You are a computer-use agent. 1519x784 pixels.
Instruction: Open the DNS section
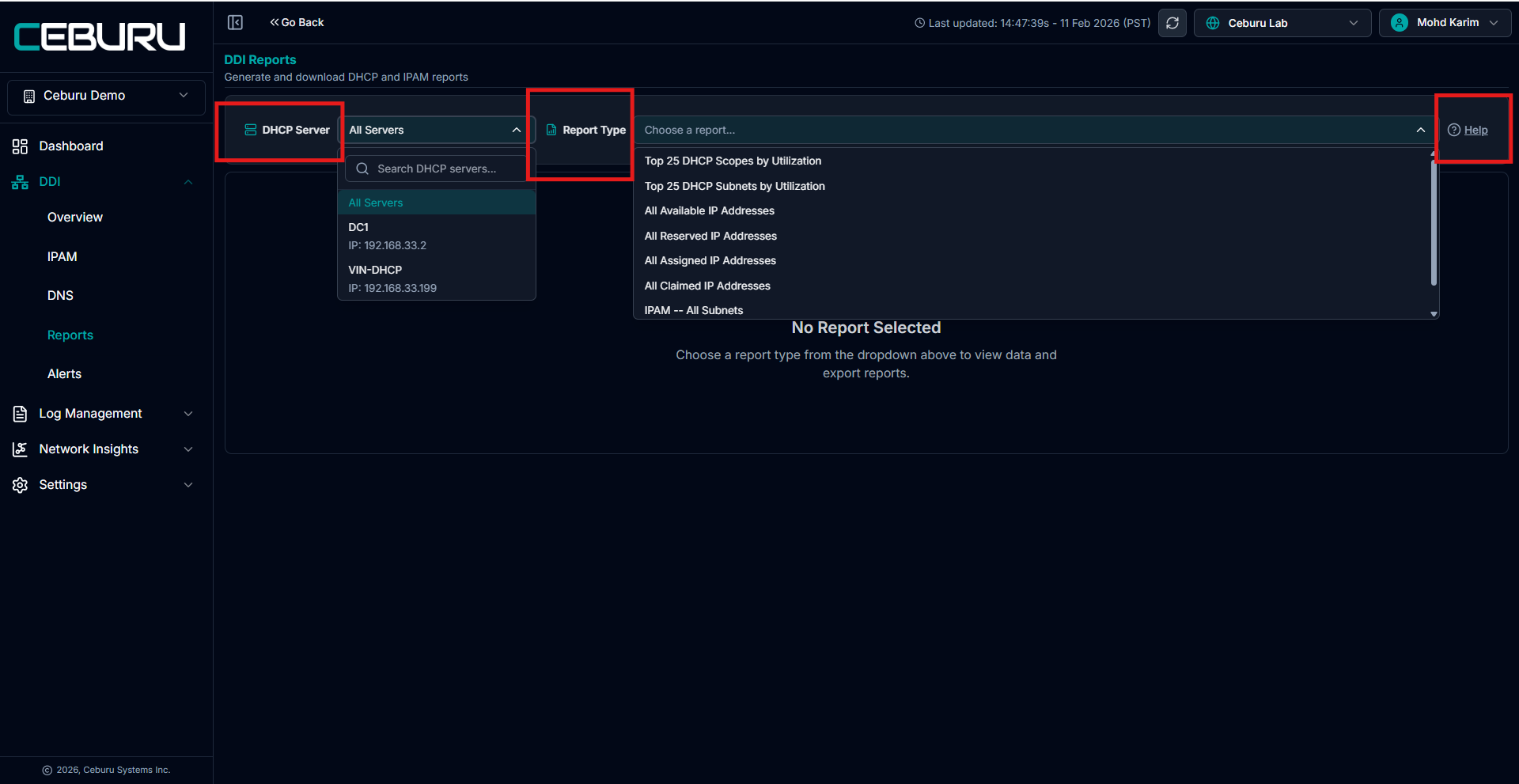pyautogui.click(x=60, y=295)
